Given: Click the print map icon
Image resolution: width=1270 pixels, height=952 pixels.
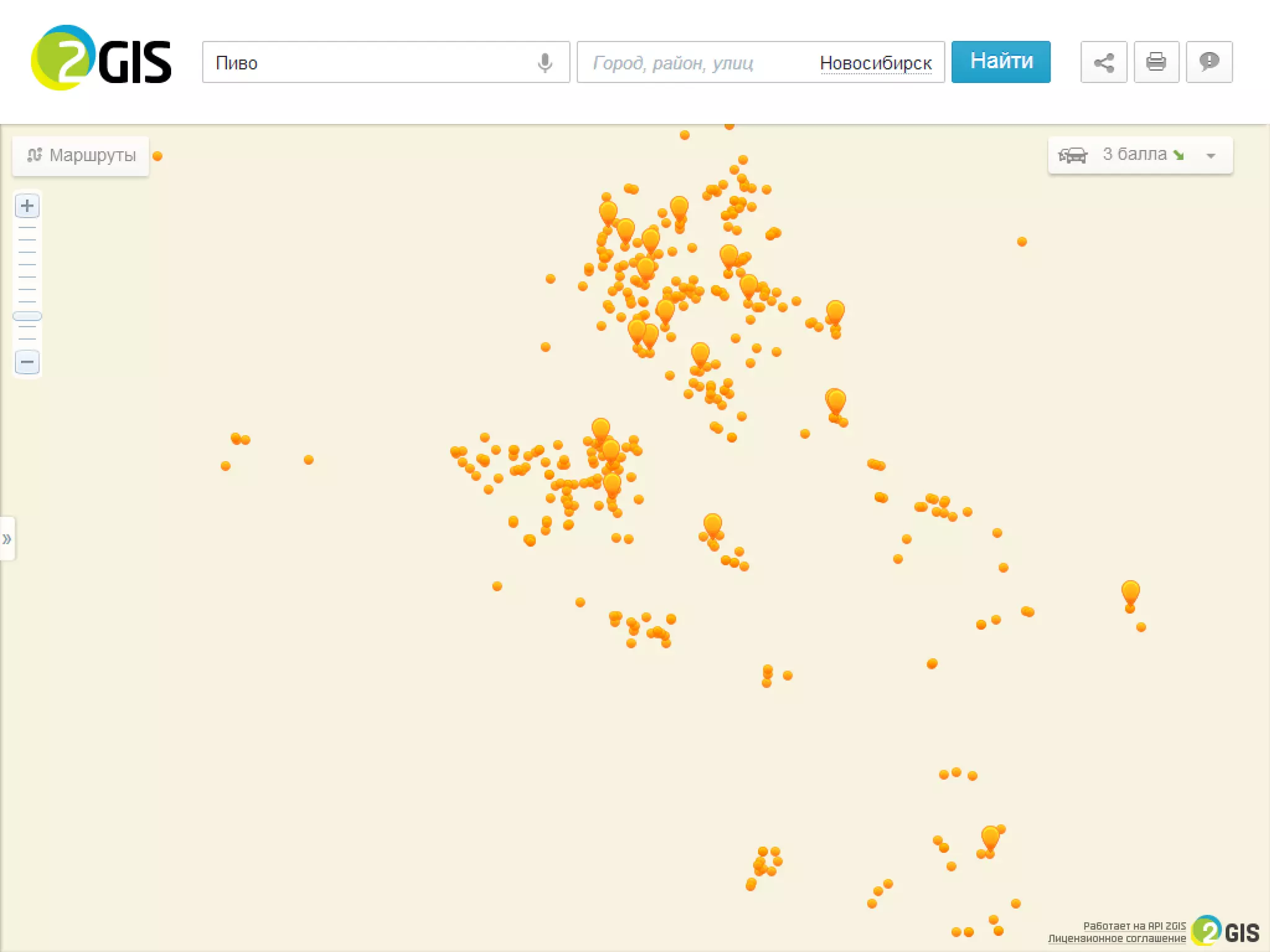Looking at the screenshot, I should point(1156,62).
